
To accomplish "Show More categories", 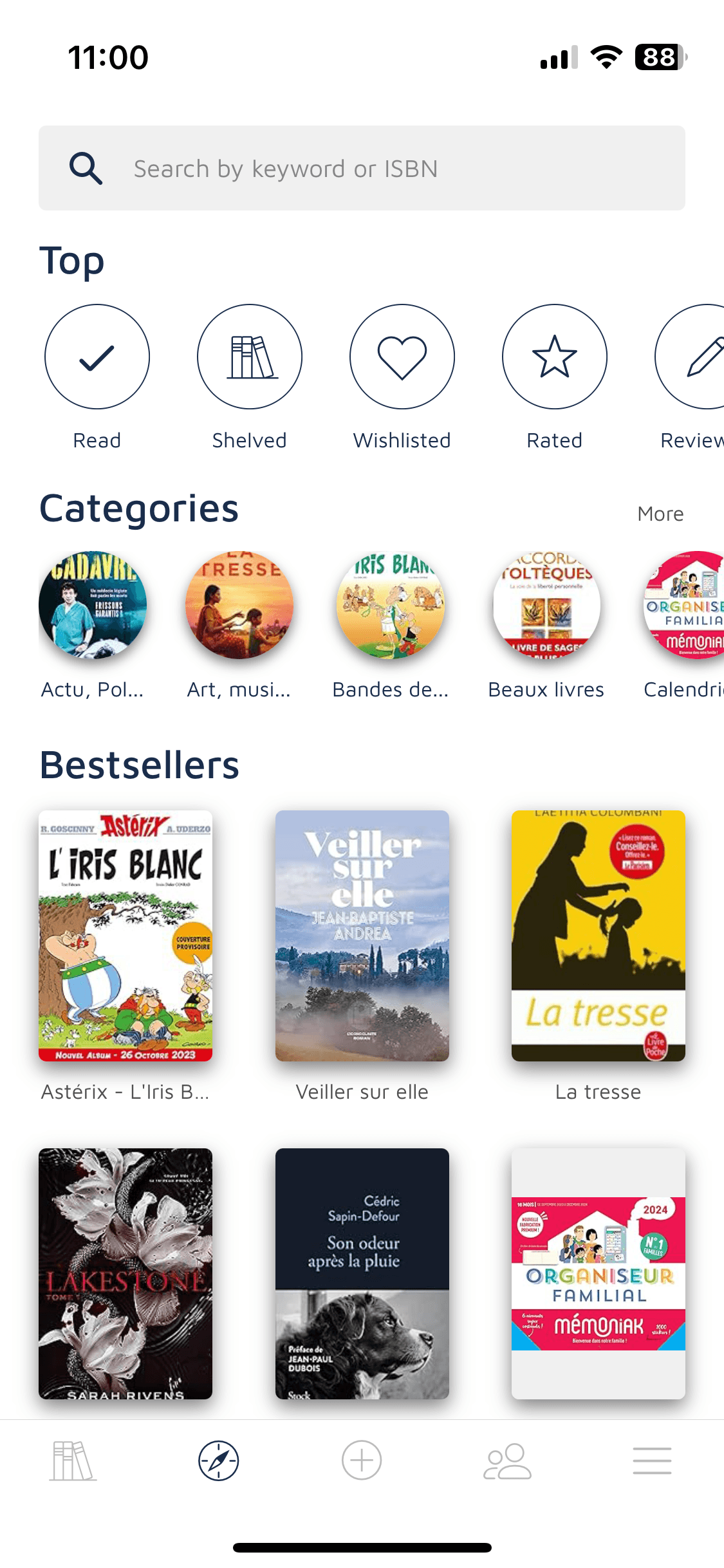I will point(660,514).
